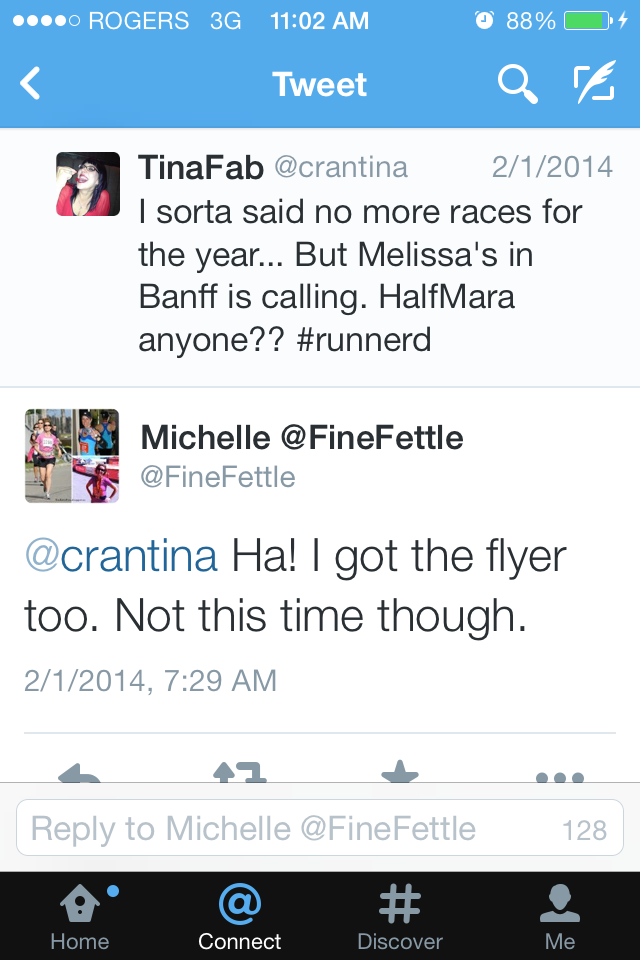The width and height of the screenshot is (640, 960).
Task: Tap the back arrow in header
Action: pyautogui.click(x=31, y=84)
